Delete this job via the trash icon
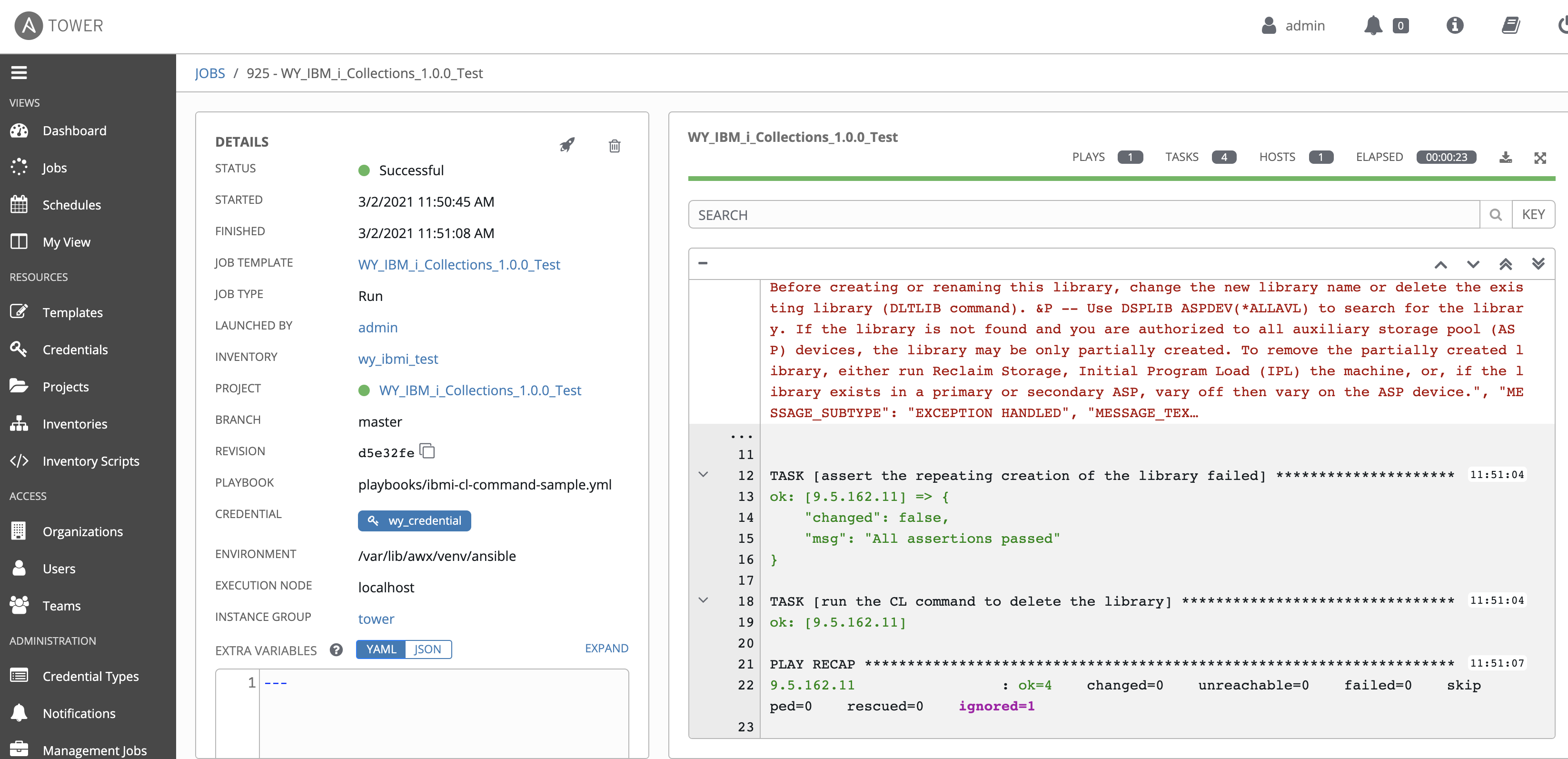The image size is (1568, 759). click(614, 146)
